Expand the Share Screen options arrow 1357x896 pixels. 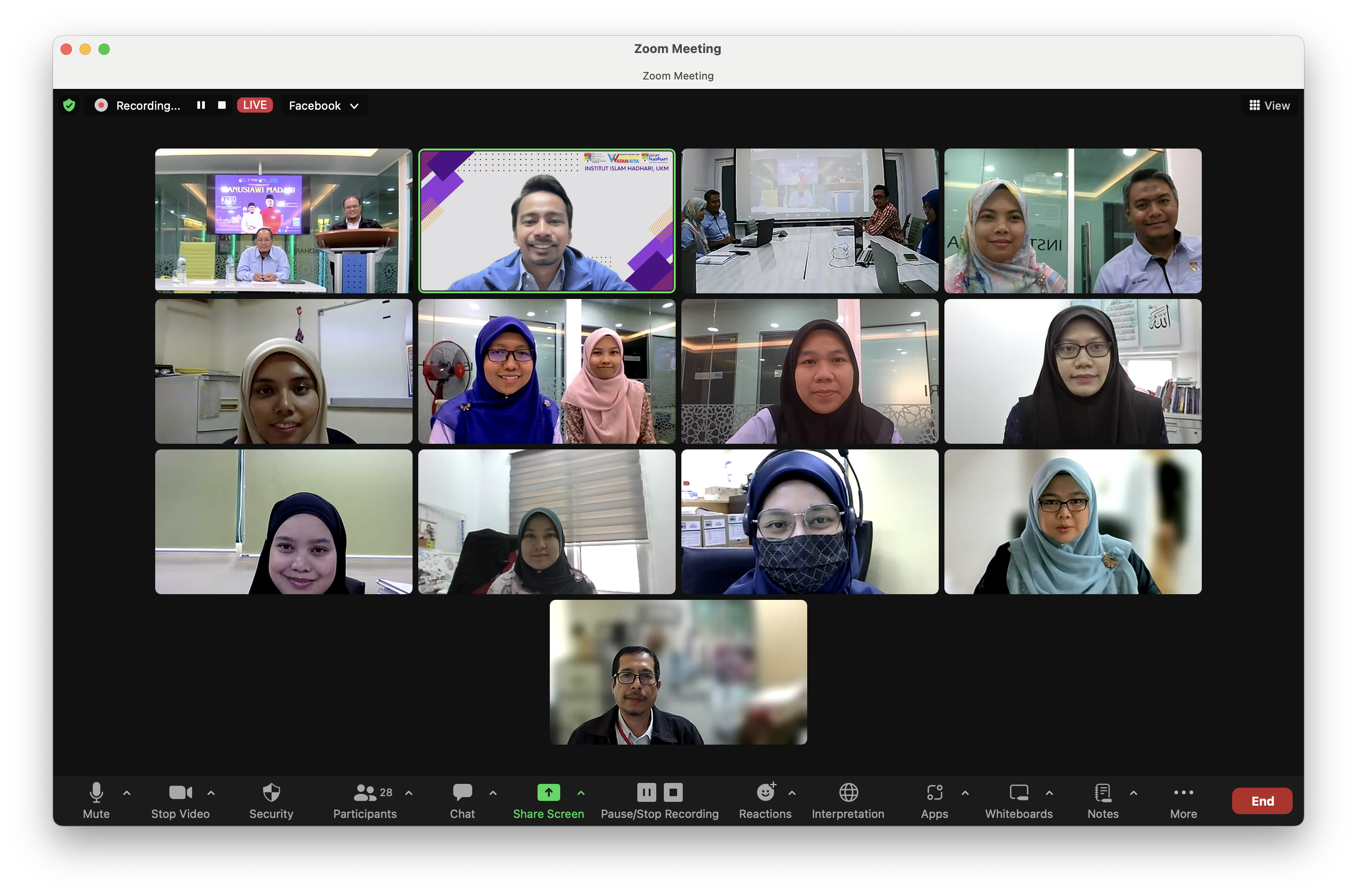pyautogui.click(x=581, y=793)
